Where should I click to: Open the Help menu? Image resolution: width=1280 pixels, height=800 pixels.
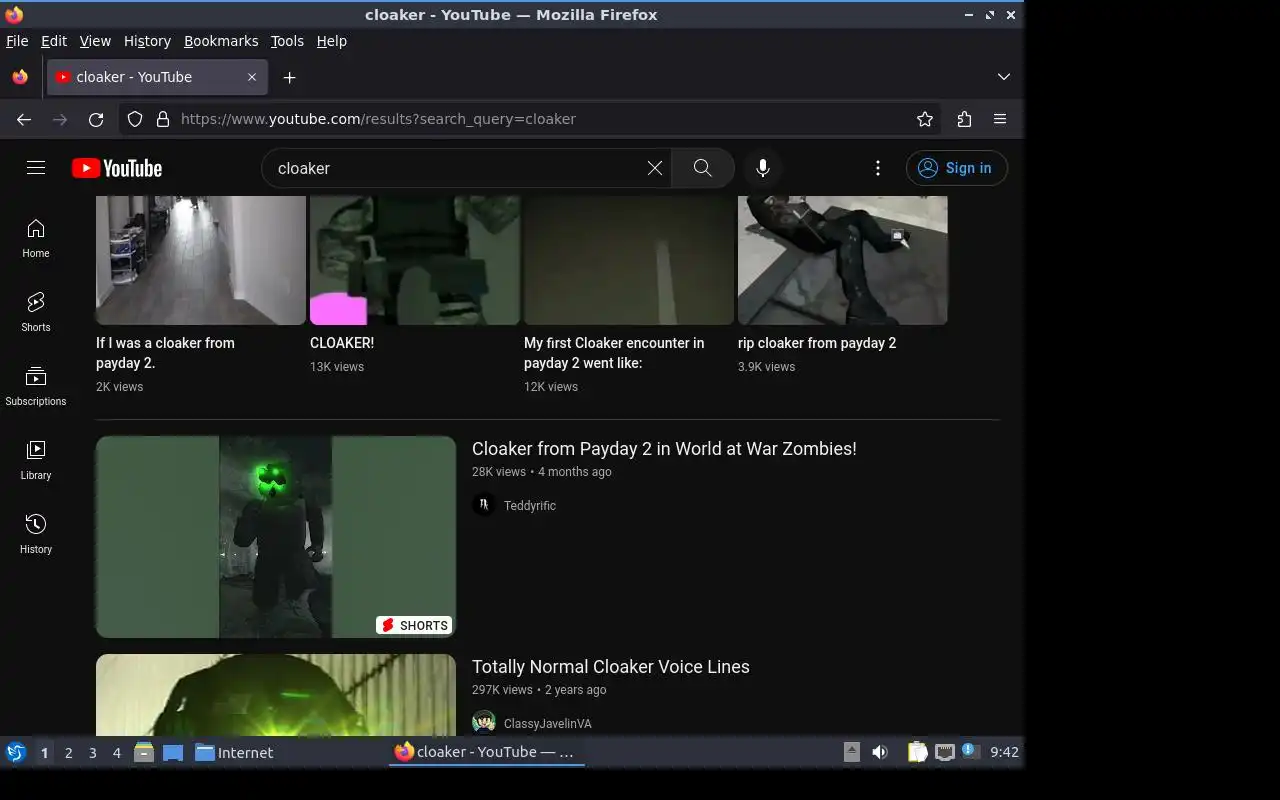(x=332, y=41)
